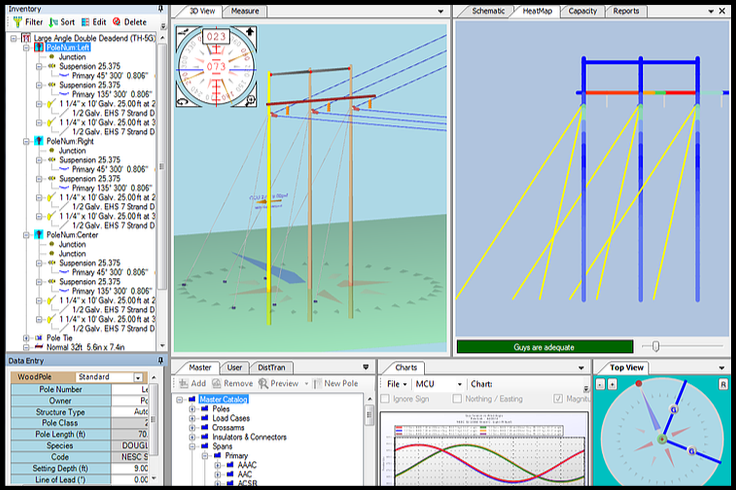Click the Sort icon in Inventory

point(53,21)
